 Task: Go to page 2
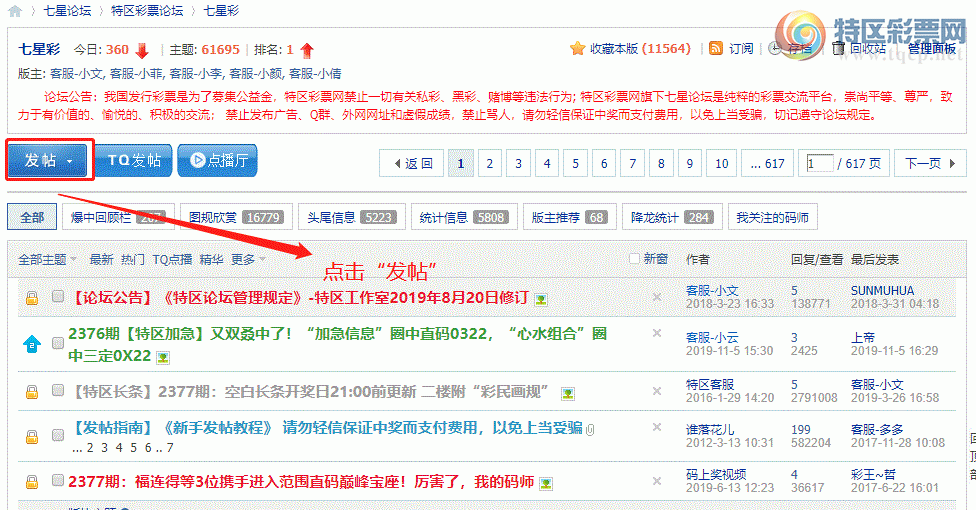pos(489,163)
